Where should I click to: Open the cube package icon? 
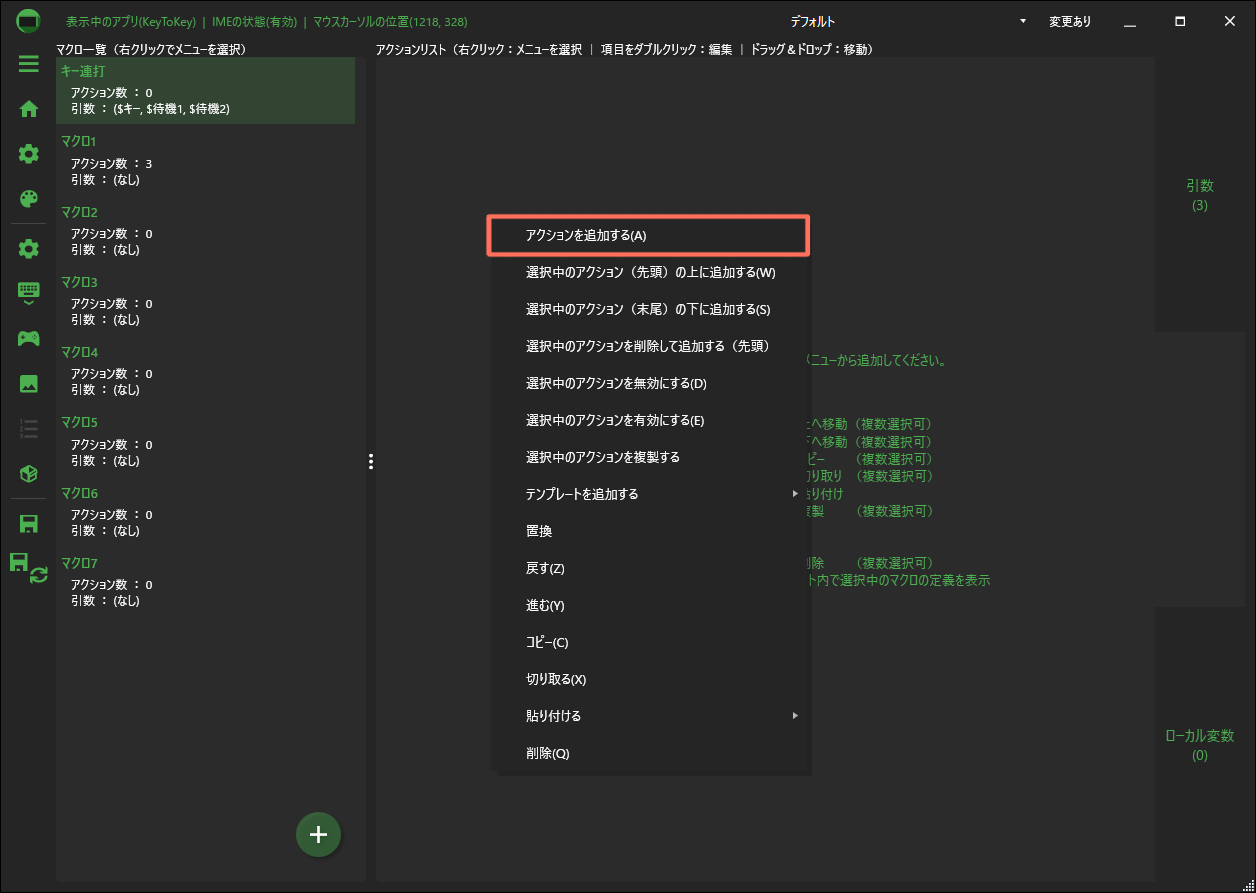(x=29, y=474)
